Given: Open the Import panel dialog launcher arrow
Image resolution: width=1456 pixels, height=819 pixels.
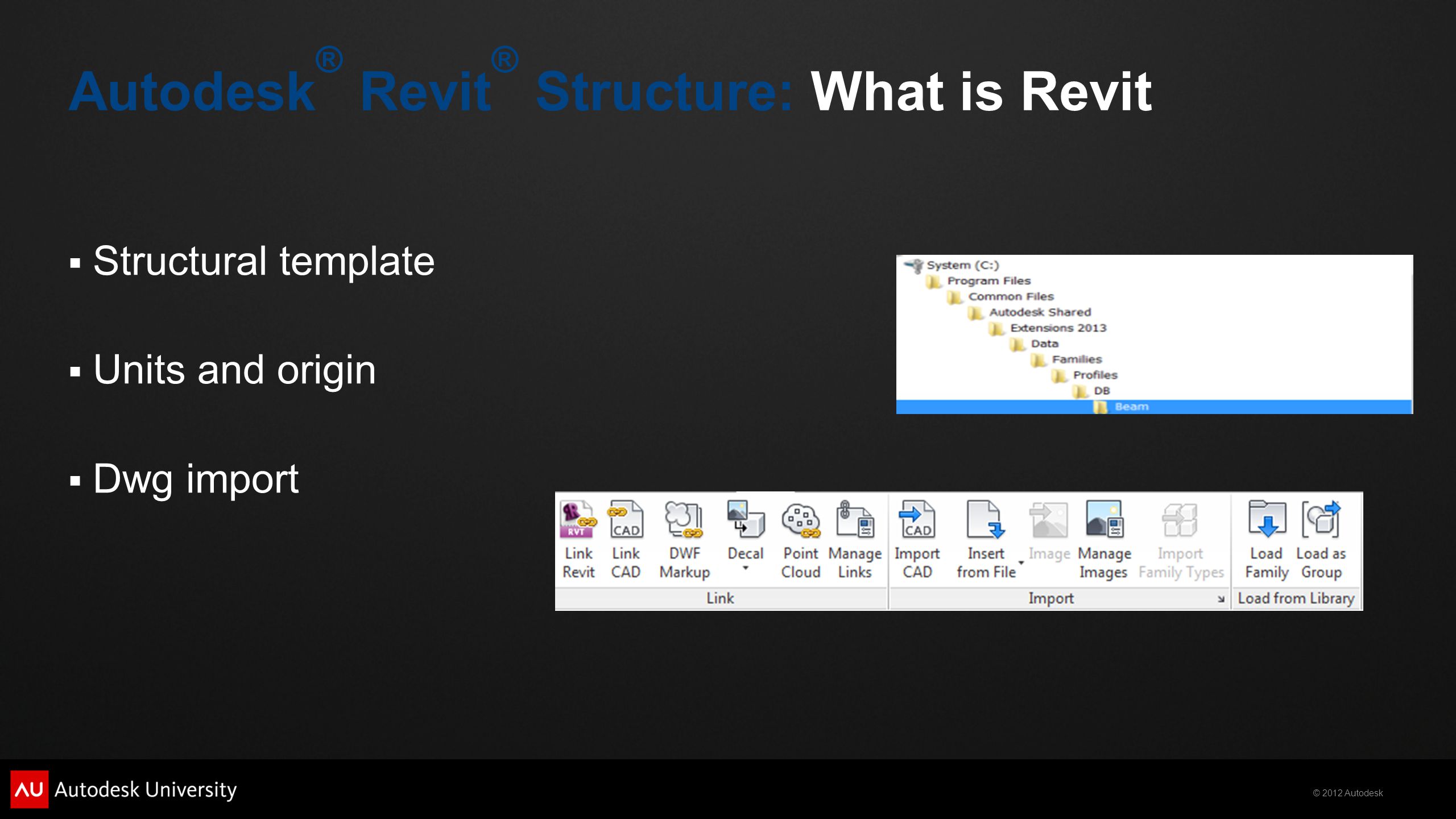Looking at the screenshot, I should coord(1221,599).
